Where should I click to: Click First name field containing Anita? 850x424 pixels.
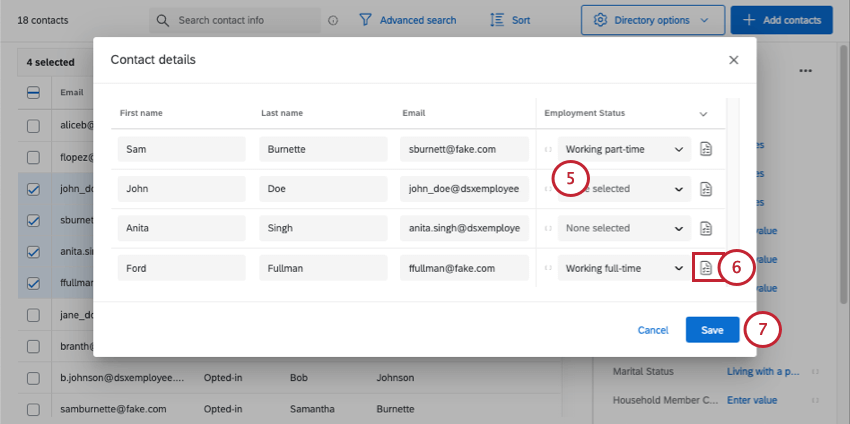pyautogui.click(x=182, y=228)
